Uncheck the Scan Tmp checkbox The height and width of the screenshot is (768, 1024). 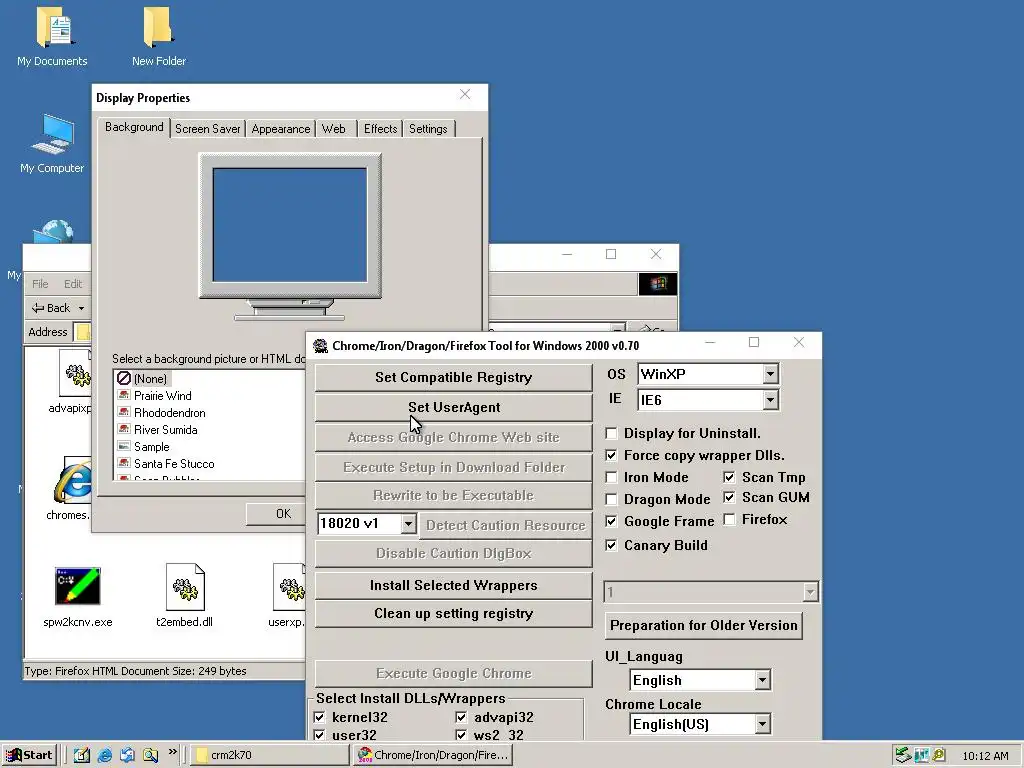pyautogui.click(x=729, y=477)
